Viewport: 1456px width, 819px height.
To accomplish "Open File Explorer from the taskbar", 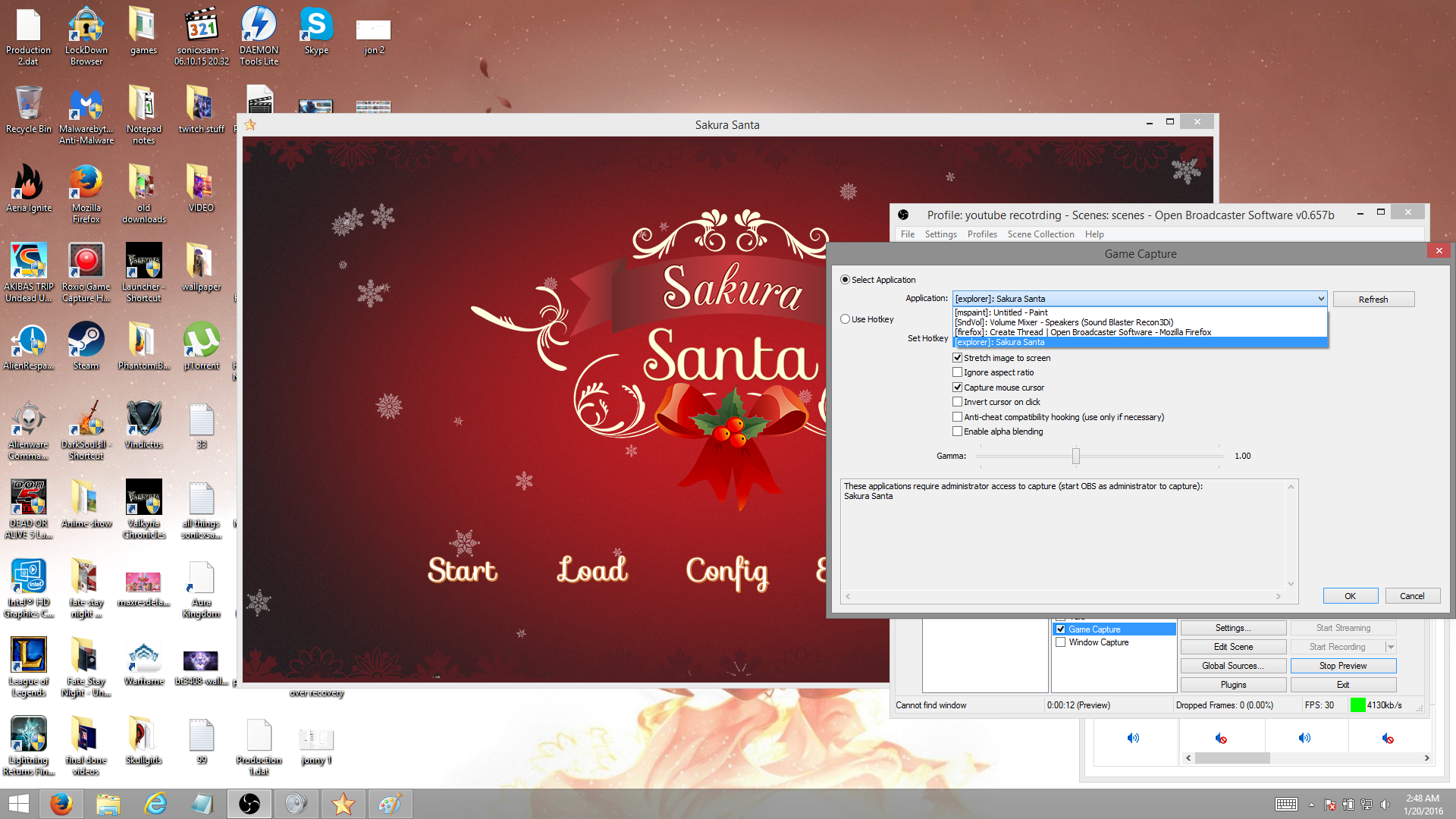I will [x=108, y=804].
